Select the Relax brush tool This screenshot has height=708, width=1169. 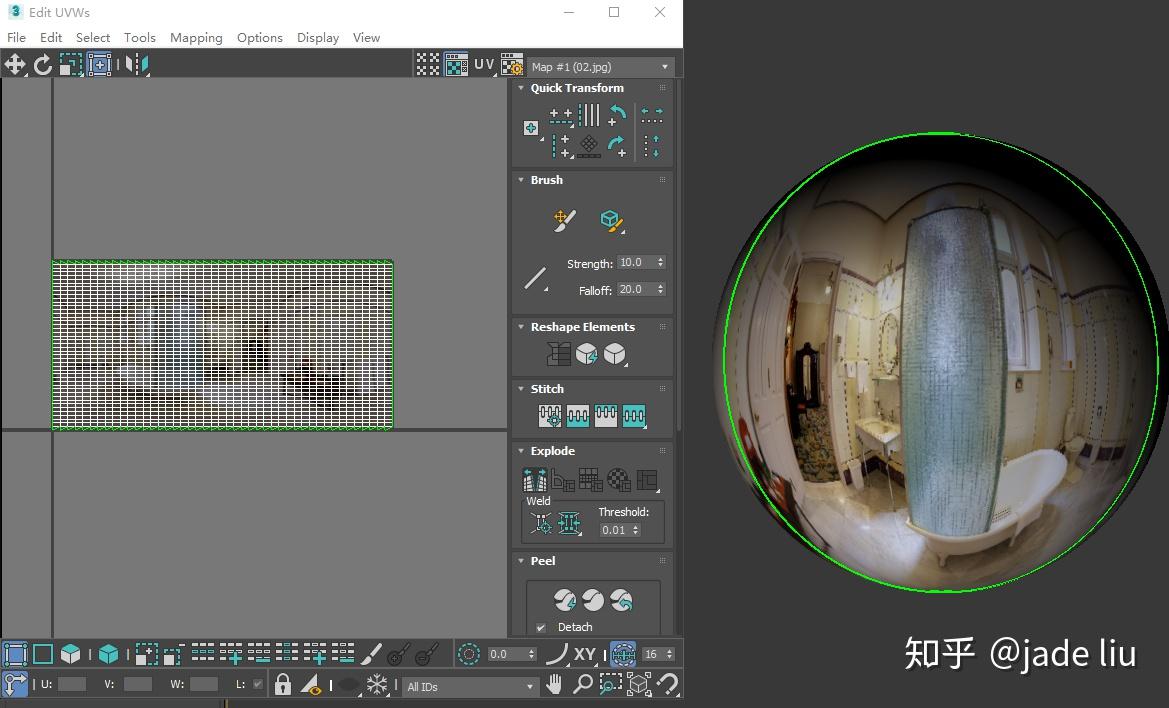click(612, 220)
